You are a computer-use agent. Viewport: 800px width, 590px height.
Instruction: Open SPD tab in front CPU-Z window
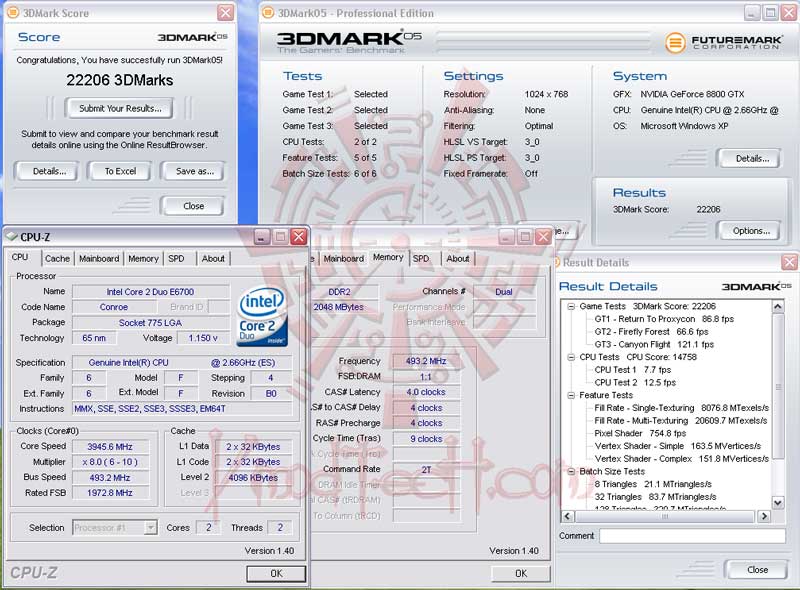(x=176, y=259)
